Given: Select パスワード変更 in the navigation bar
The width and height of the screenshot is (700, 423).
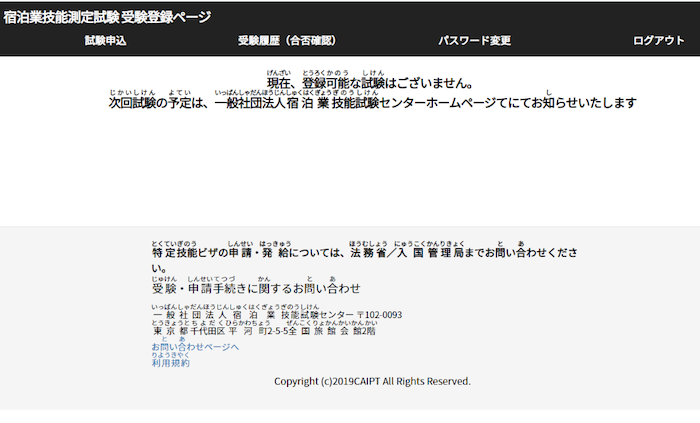Looking at the screenshot, I should (x=474, y=41).
